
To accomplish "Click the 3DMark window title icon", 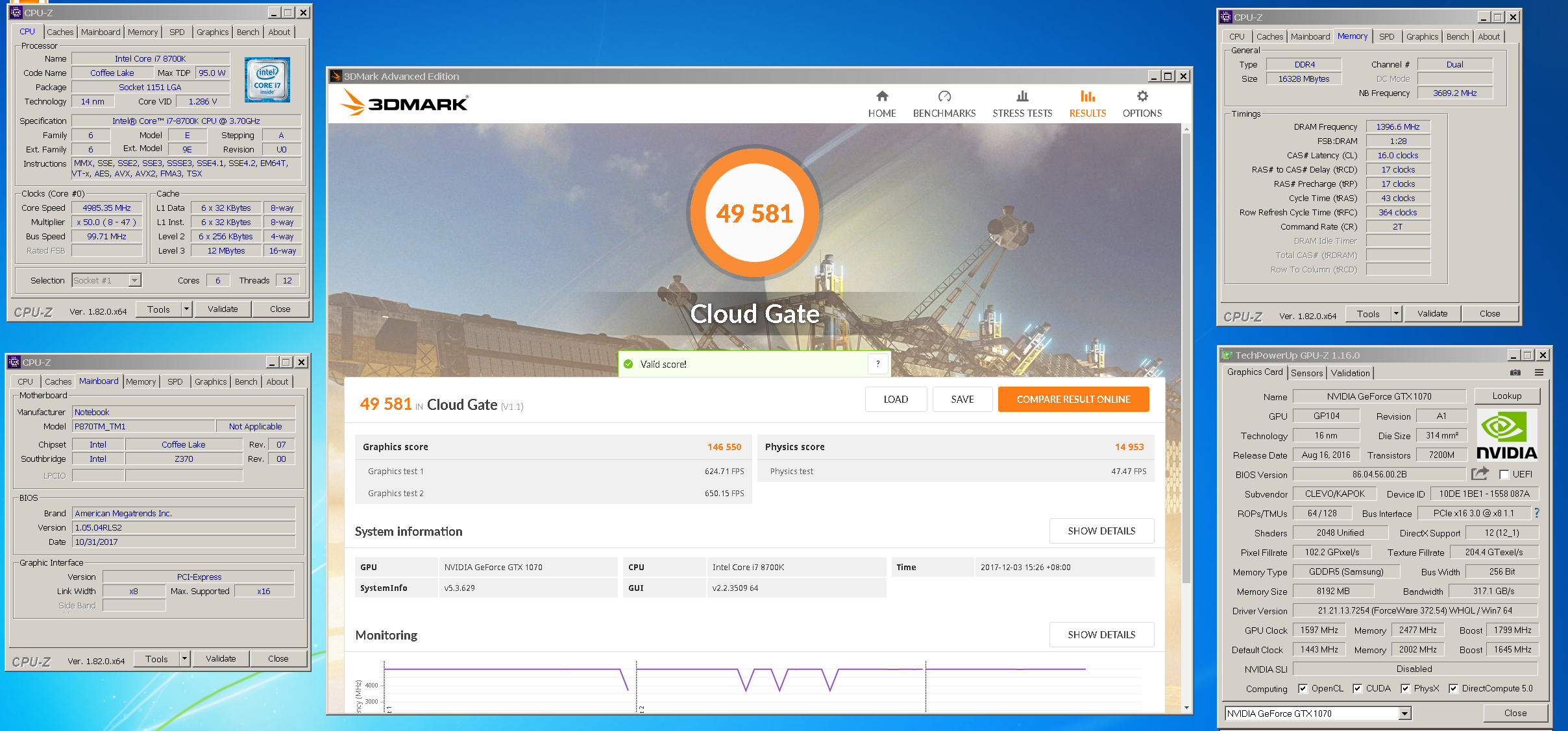I will point(336,76).
